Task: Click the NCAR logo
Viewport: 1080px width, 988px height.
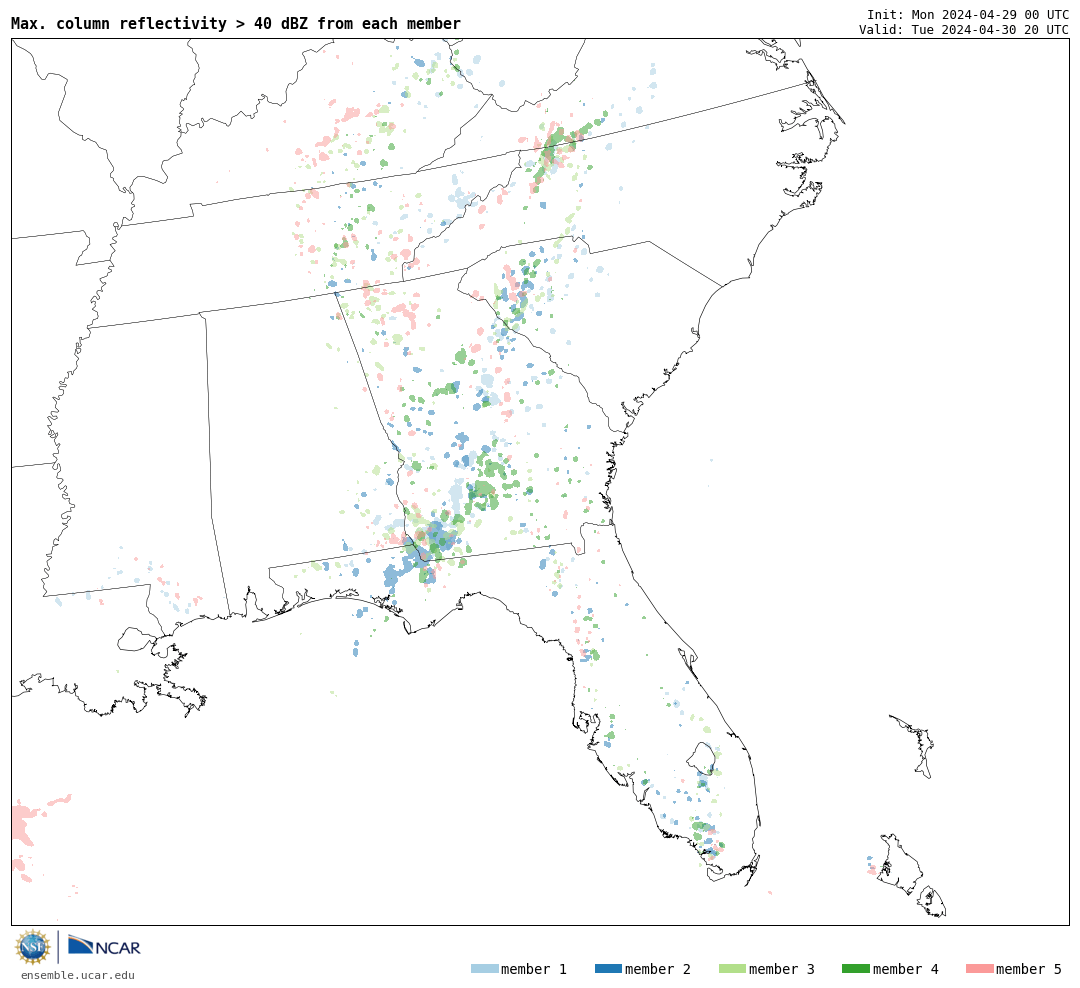Action: click(104, 946)
